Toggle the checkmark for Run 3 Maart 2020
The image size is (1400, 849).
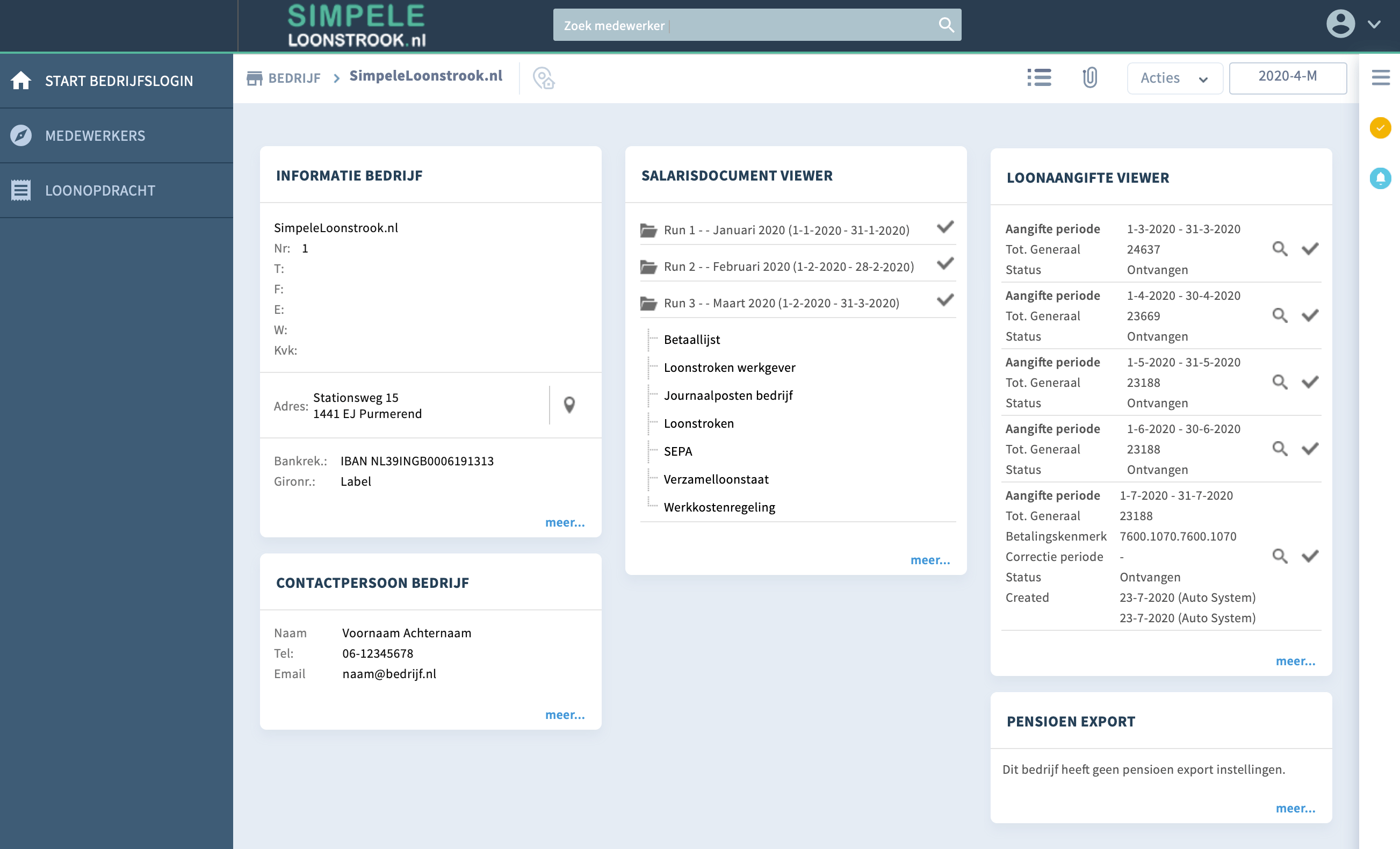point(945,300)
